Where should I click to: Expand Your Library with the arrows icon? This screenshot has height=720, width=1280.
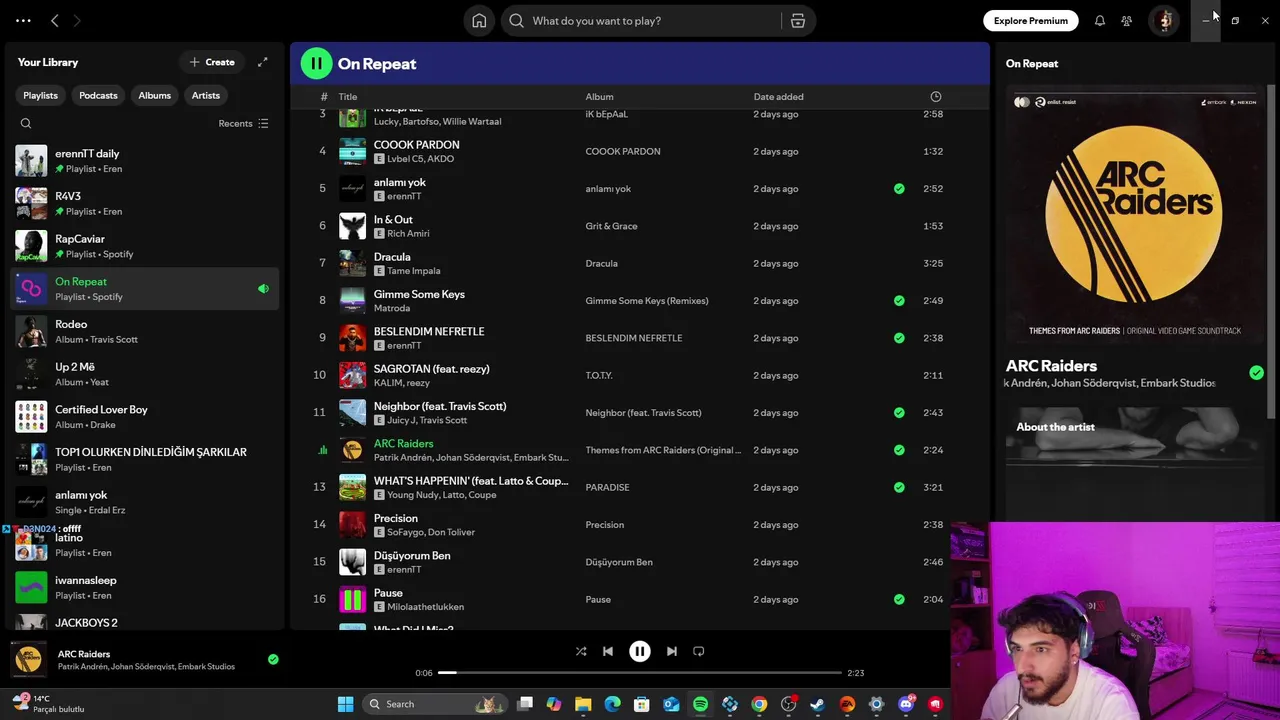(x=262, y=62)
